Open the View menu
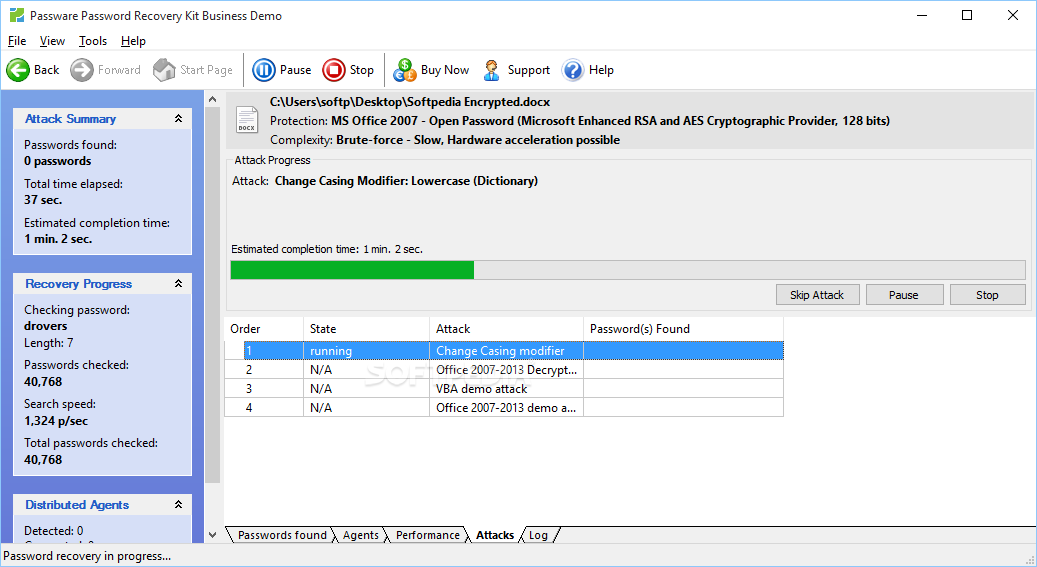The width and height of the screenshot is (1037, 567). point(52,41)
